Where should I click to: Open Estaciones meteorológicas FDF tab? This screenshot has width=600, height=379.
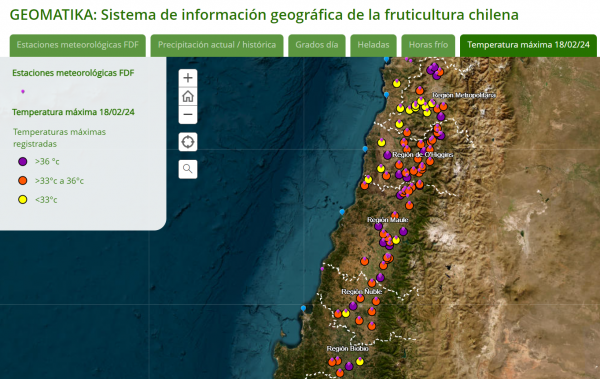(x=78, y=45)
